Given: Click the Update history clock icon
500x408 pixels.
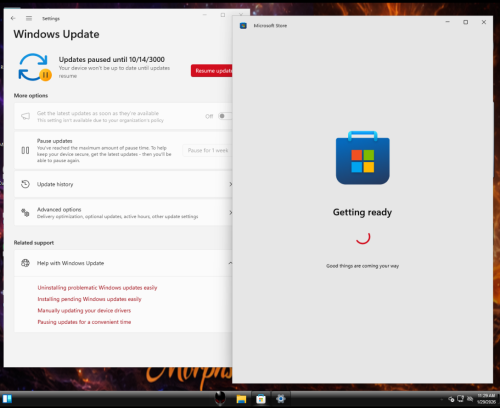Looking at the screenshot, I should pos(25,184).
